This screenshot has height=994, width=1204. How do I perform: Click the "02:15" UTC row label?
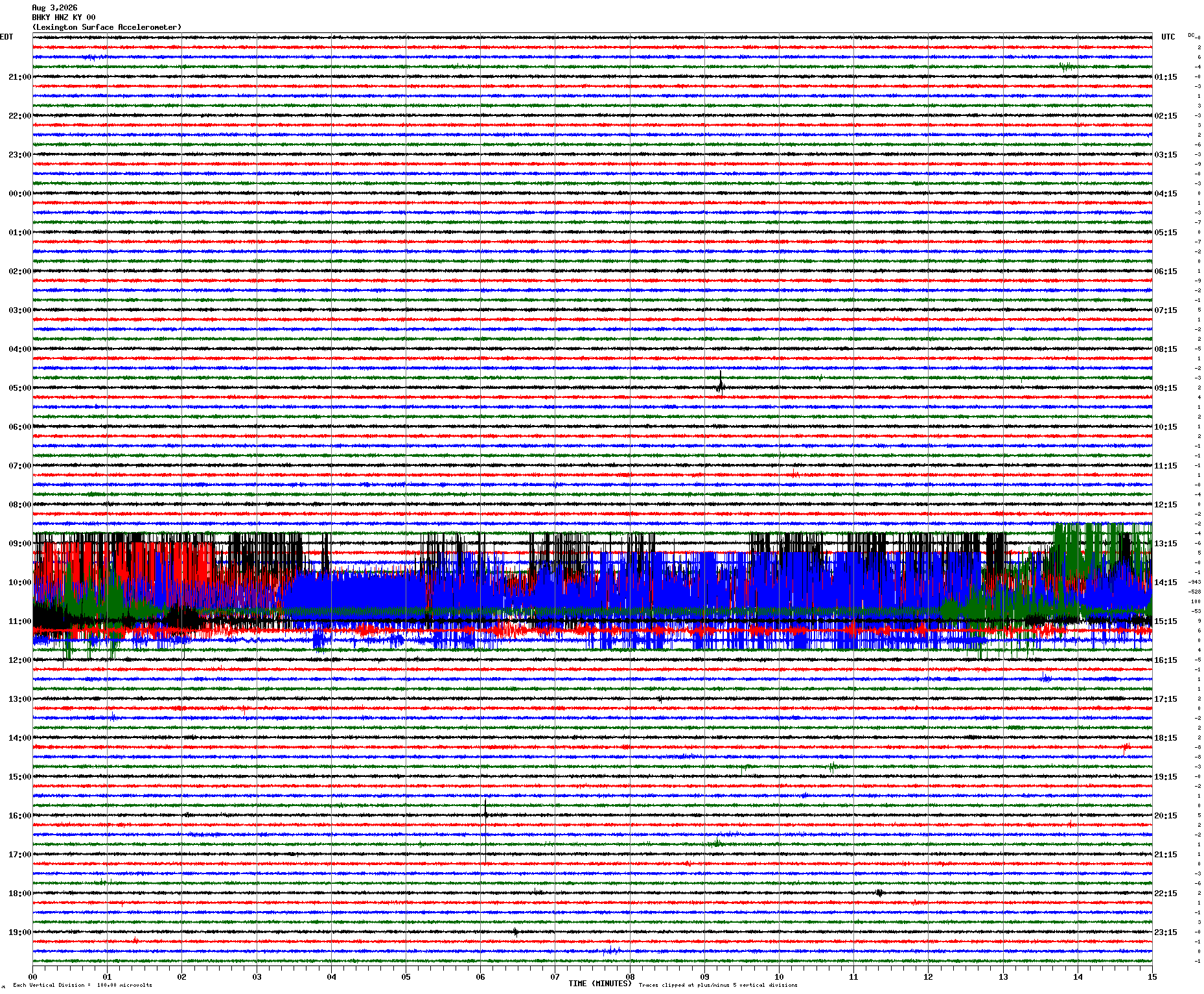coord(1166,116)
